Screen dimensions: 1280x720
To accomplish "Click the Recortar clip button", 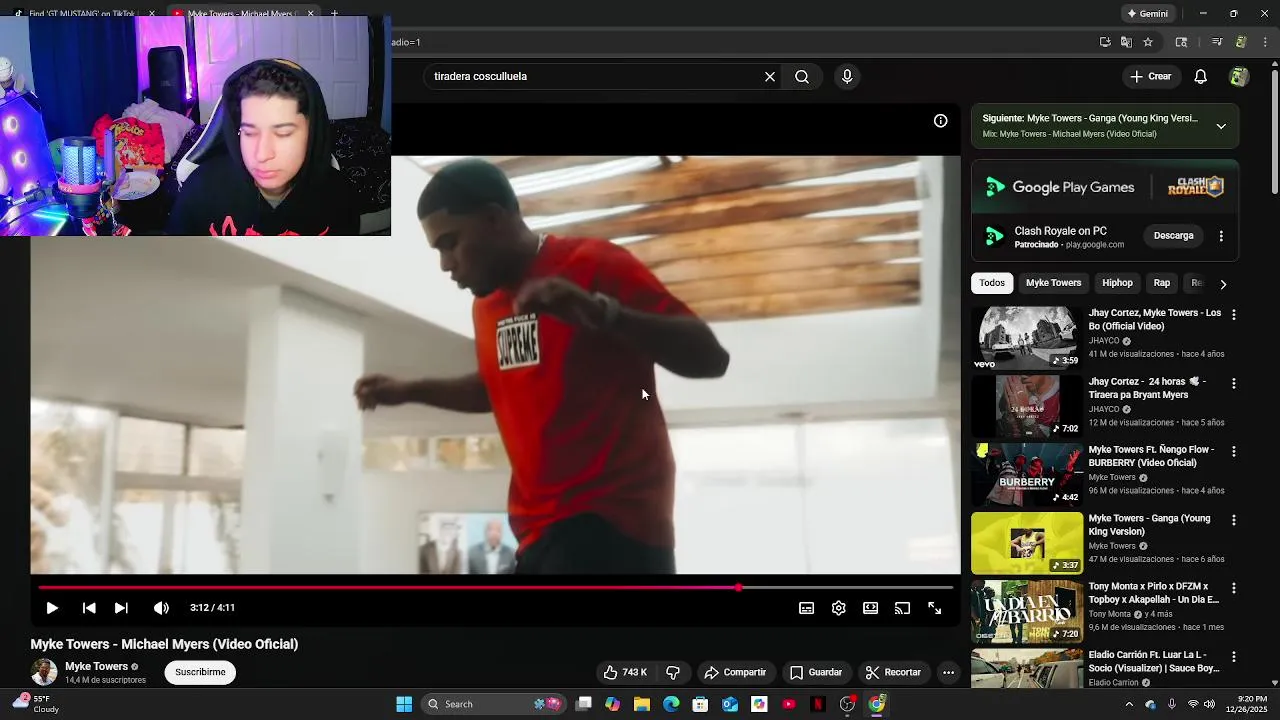I will pyautogui.click(x=893, y=672).
